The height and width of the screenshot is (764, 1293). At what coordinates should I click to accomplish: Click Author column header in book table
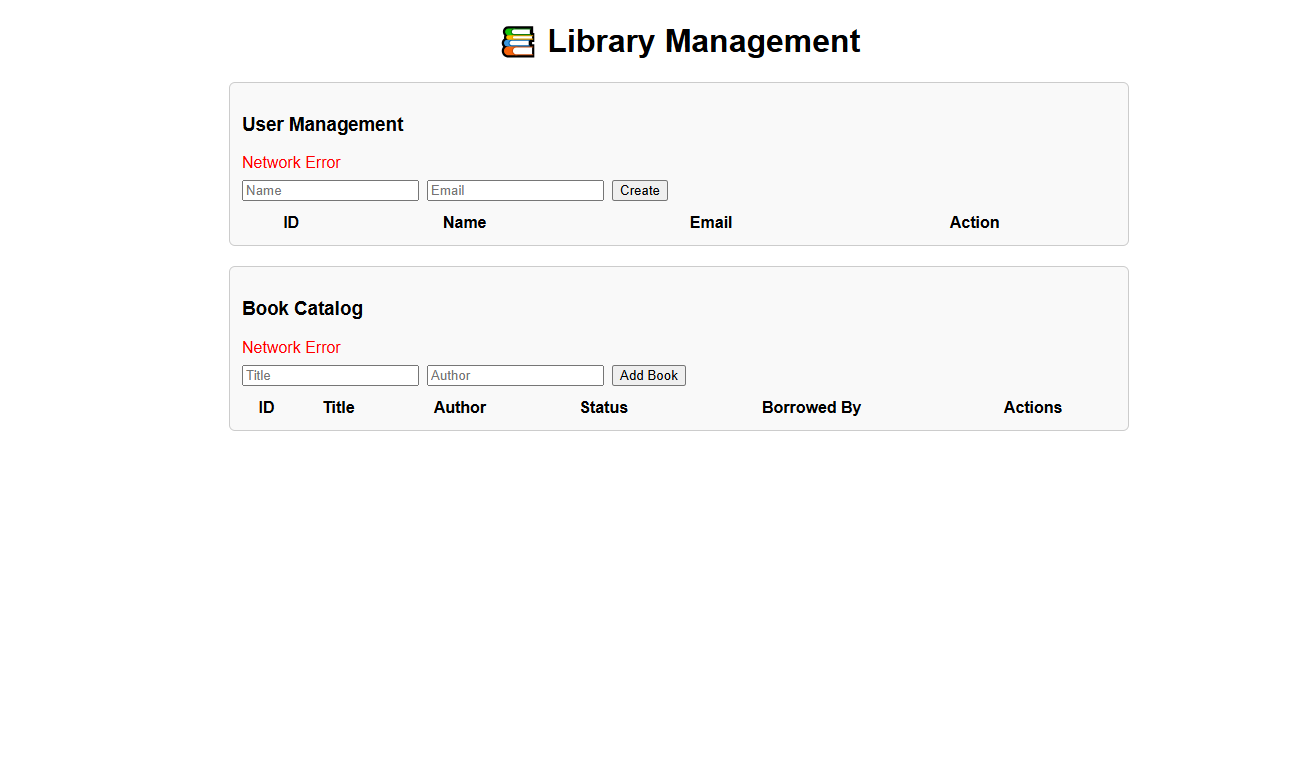pyautogui.click(x=460, y=408)
